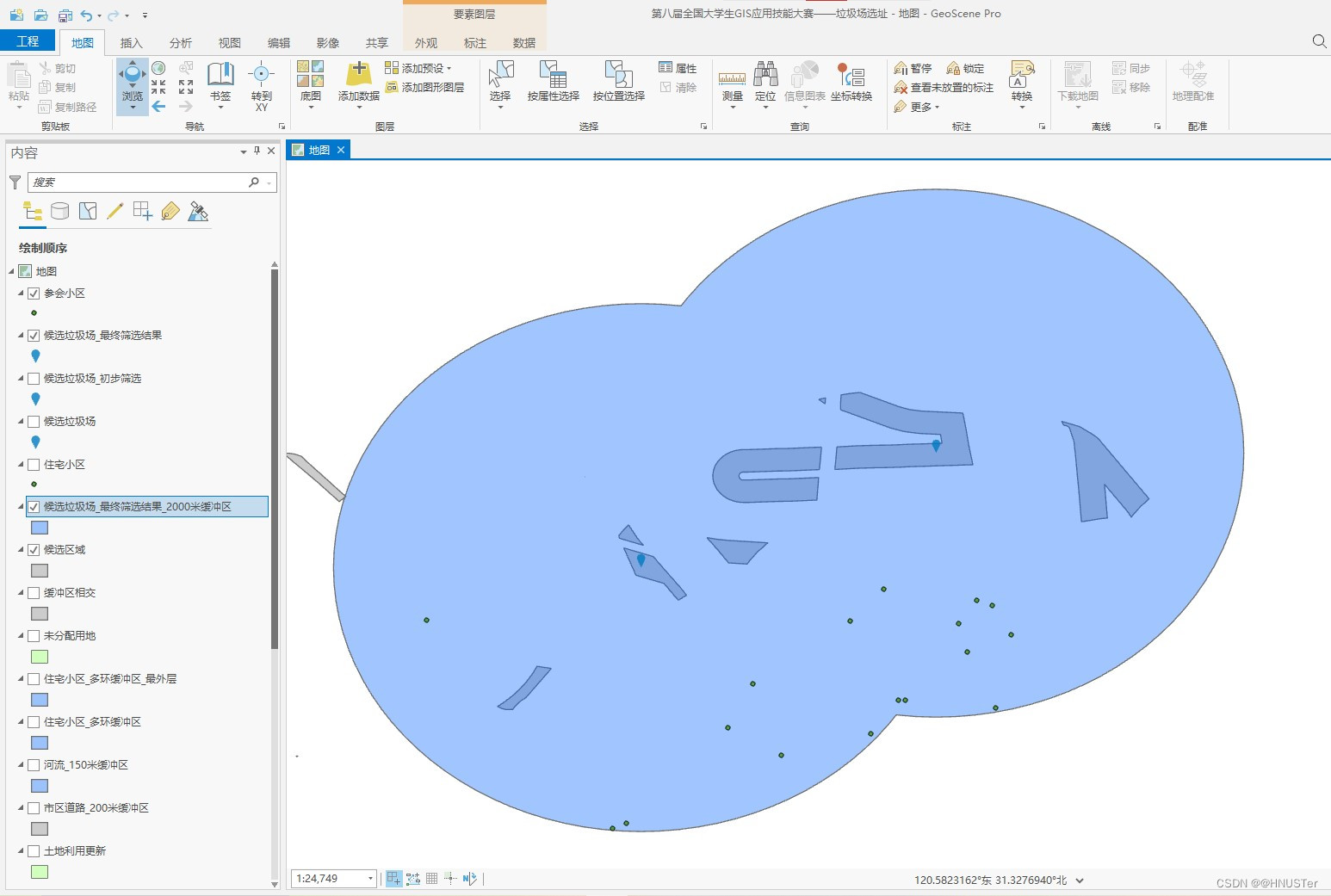
Task: Open the Appearance (外观) contextual tab
Action: coord(426,42)
